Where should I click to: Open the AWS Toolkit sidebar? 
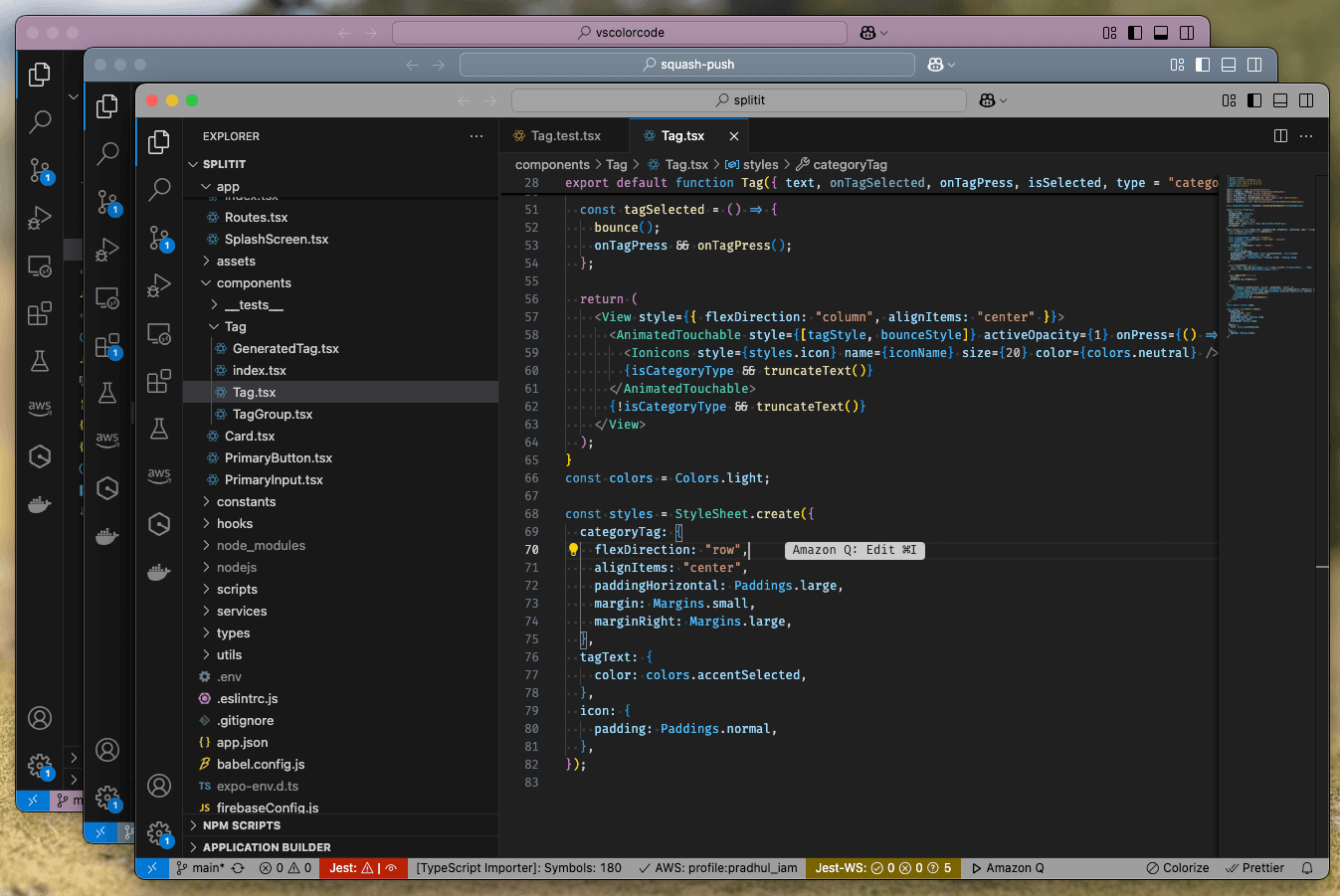(x=159, y=475)
